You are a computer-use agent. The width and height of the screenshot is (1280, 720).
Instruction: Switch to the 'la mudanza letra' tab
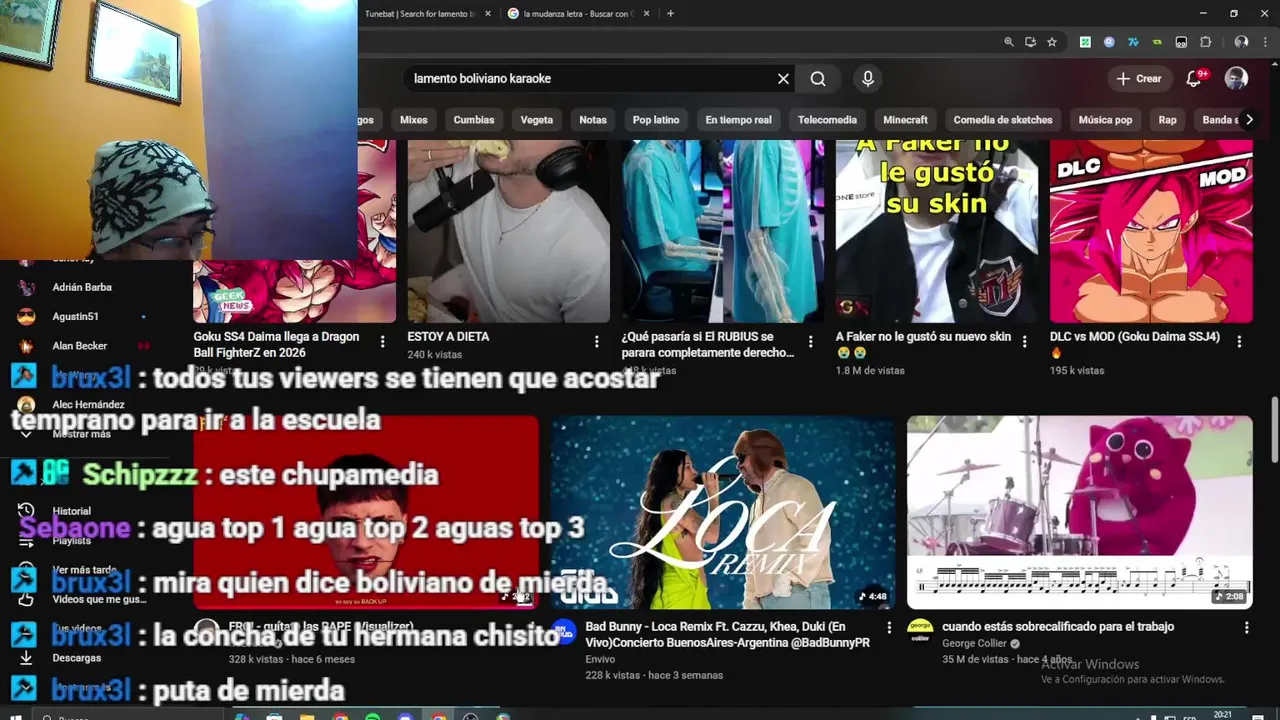pyautogui.click(x=578, y=14)
